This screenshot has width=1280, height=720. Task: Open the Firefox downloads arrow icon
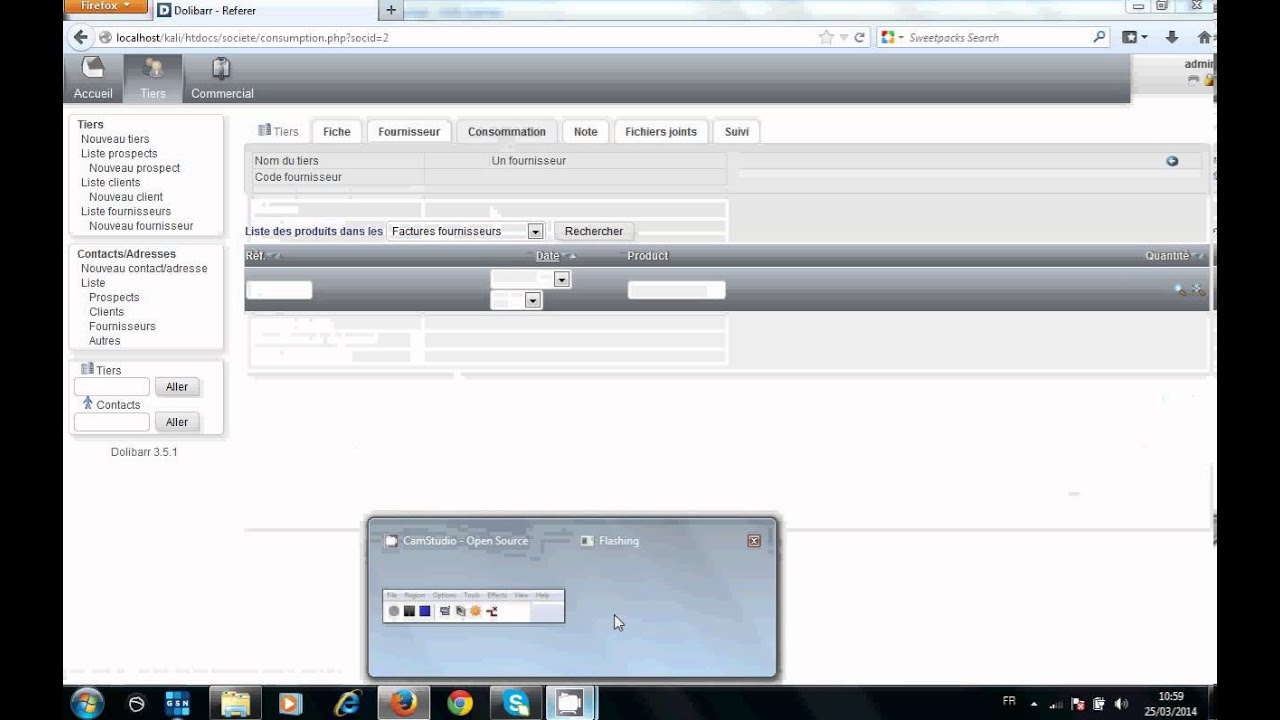[x=1172, y=37]
